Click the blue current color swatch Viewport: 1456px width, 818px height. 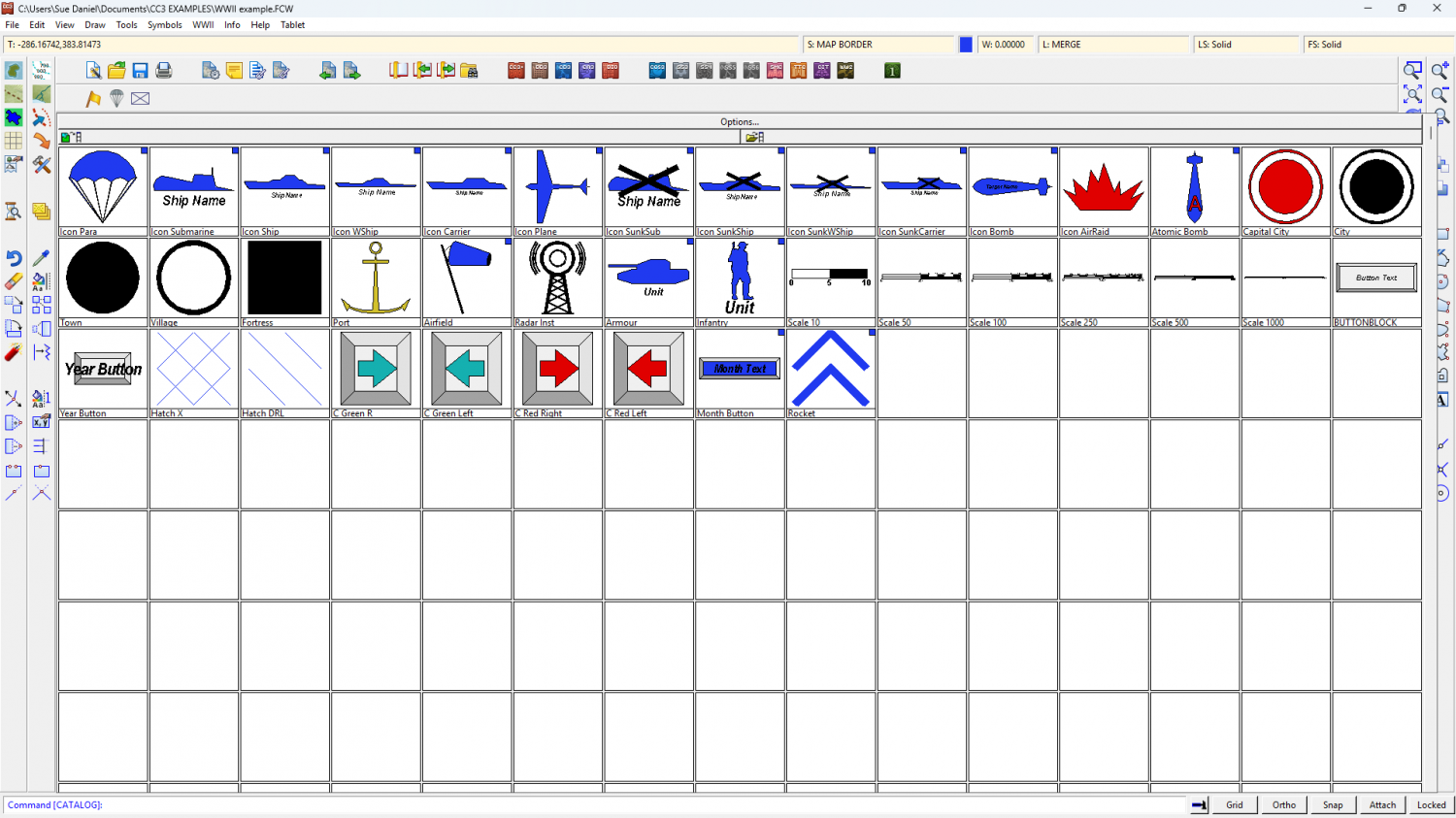tap(966, 45)
